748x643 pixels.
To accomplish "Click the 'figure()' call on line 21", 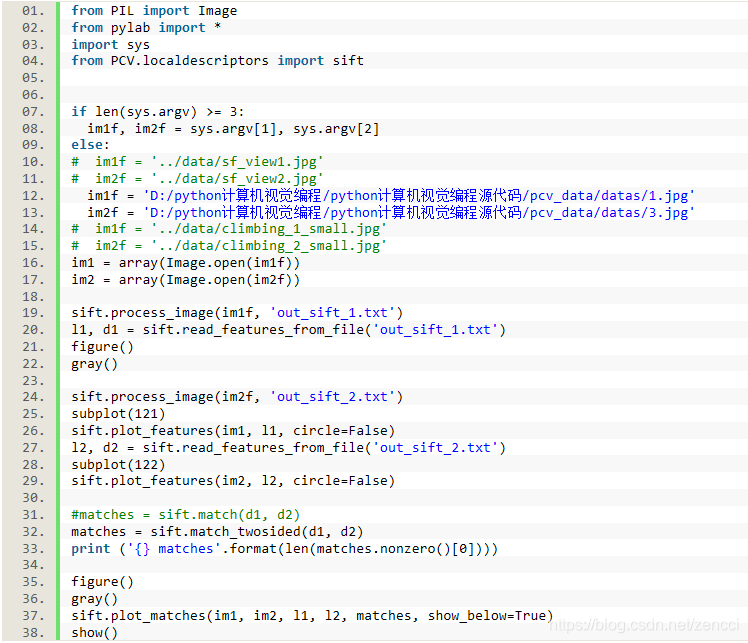I will click(x=102, y=347).
